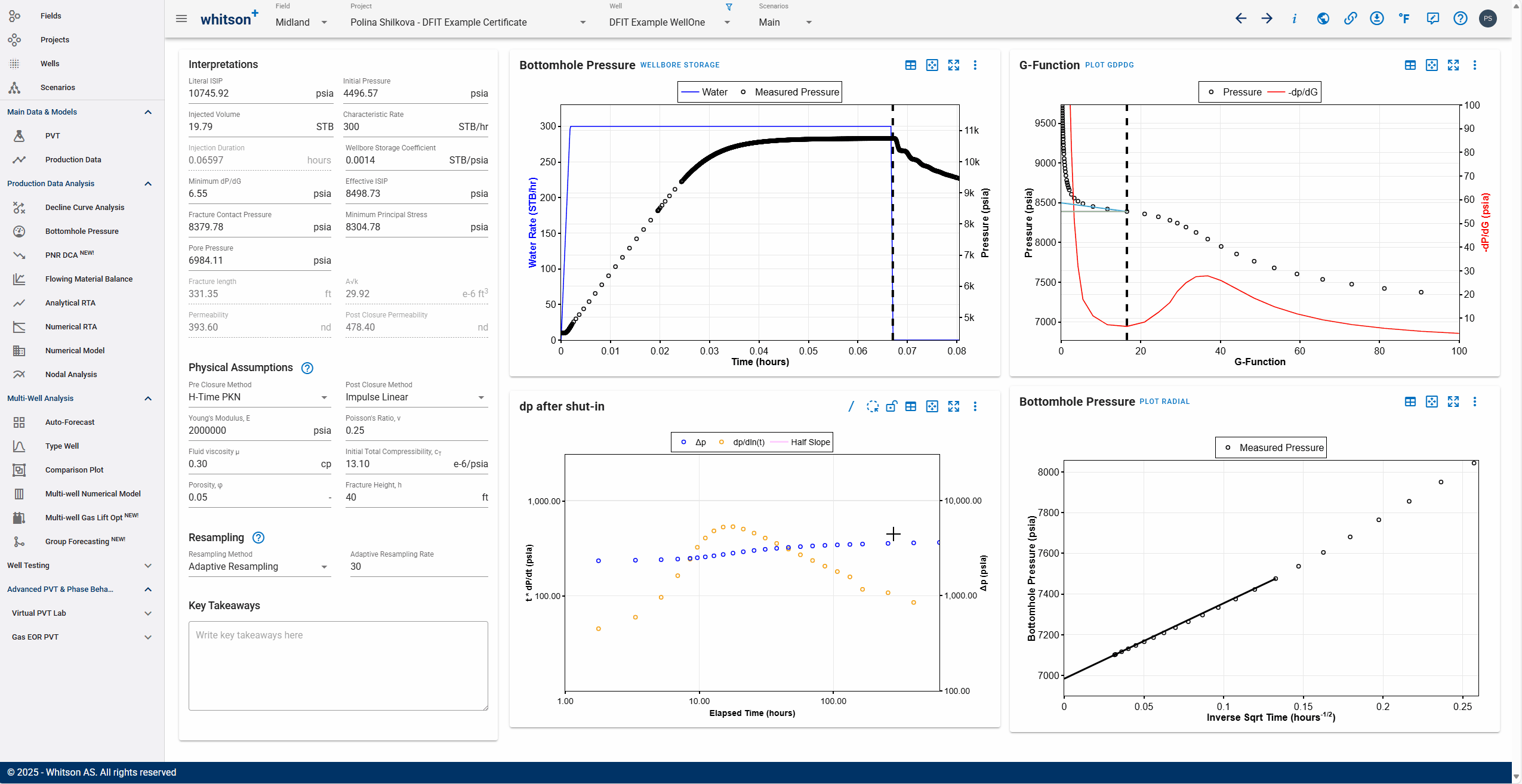The height and width of the screenshot is (784, 1522).
Task: Expand Well Testing section
Action: pyautogui.click(x=148, y=566)
